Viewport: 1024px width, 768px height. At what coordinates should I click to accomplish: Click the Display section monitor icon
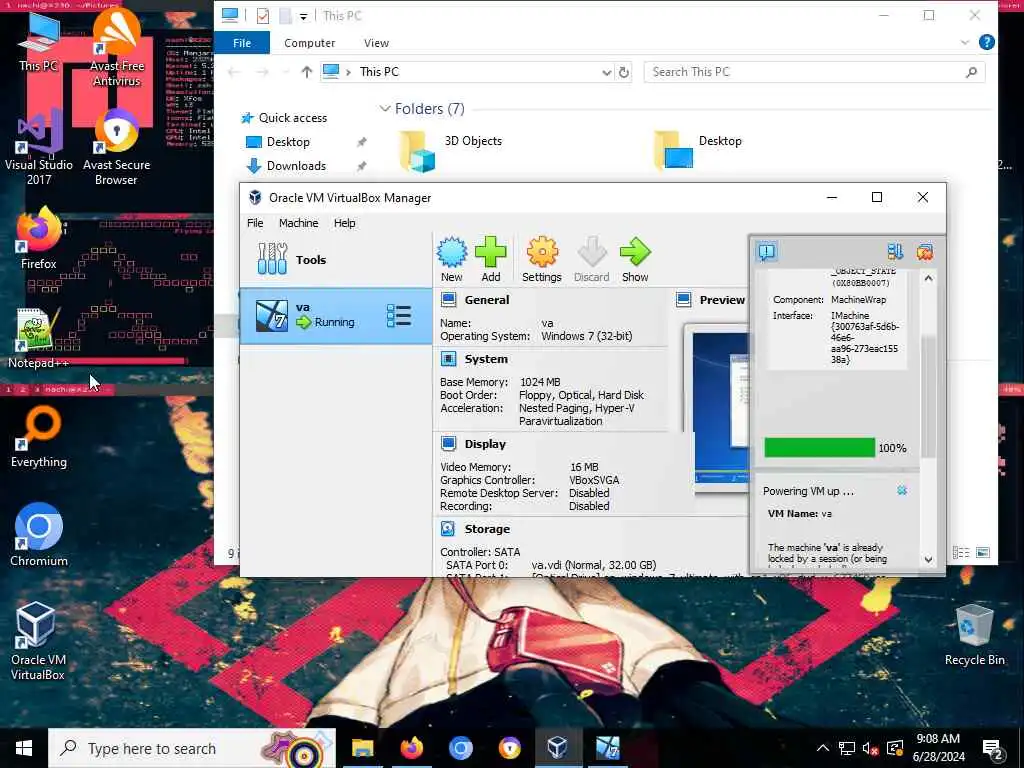pyautogui.click(x=449, y=443)
